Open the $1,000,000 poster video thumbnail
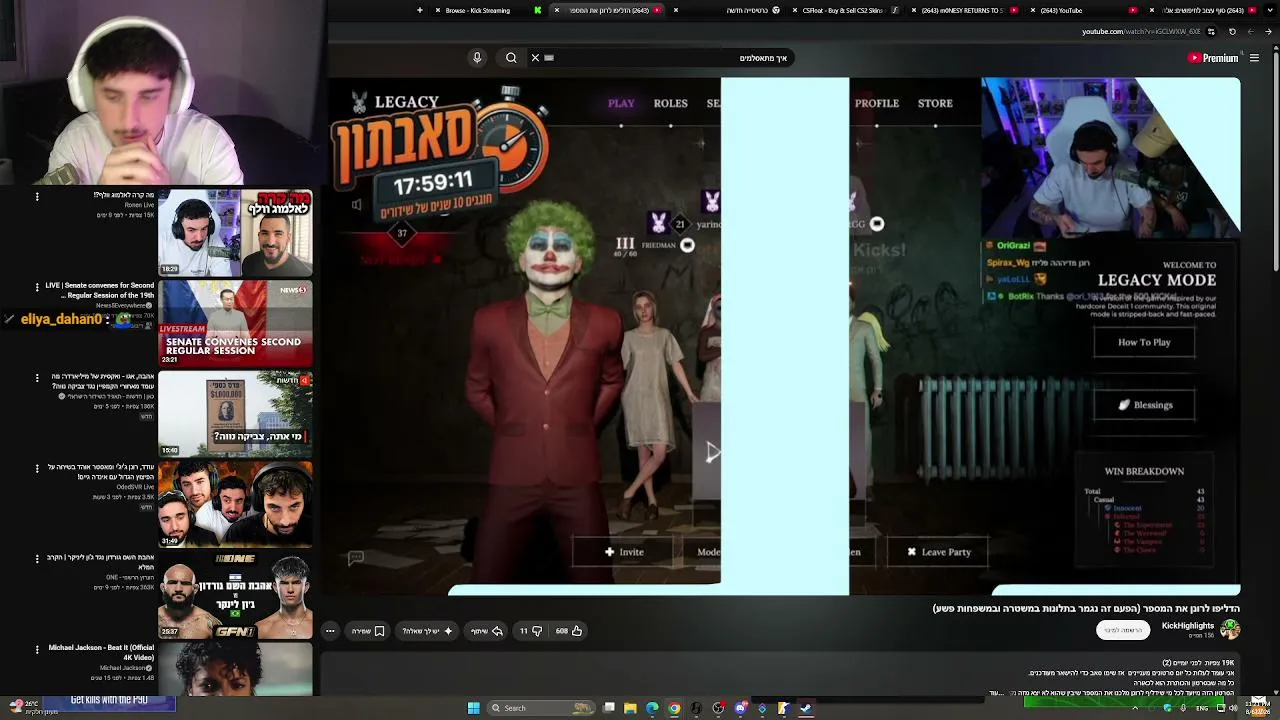Image resolution: width=1280 pixels, height=720 pixels. pyautogui.click(x=235, y=414)
